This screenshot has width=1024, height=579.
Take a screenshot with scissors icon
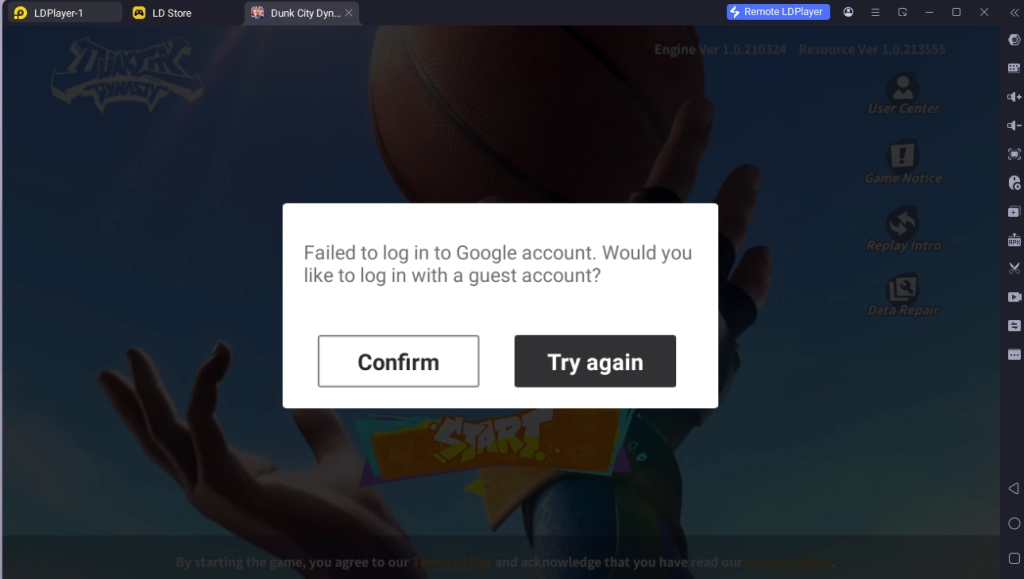click(x=1014, y=268)
